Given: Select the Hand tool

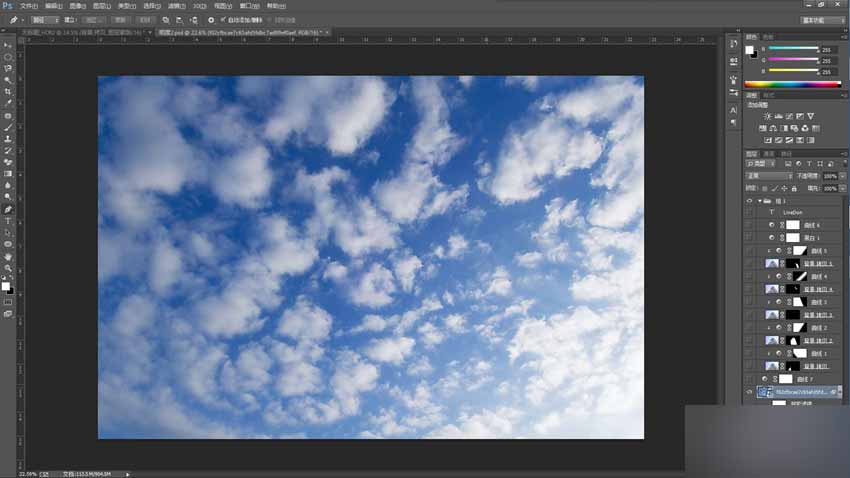Looking at the screenshot, I should coord(8,256).
